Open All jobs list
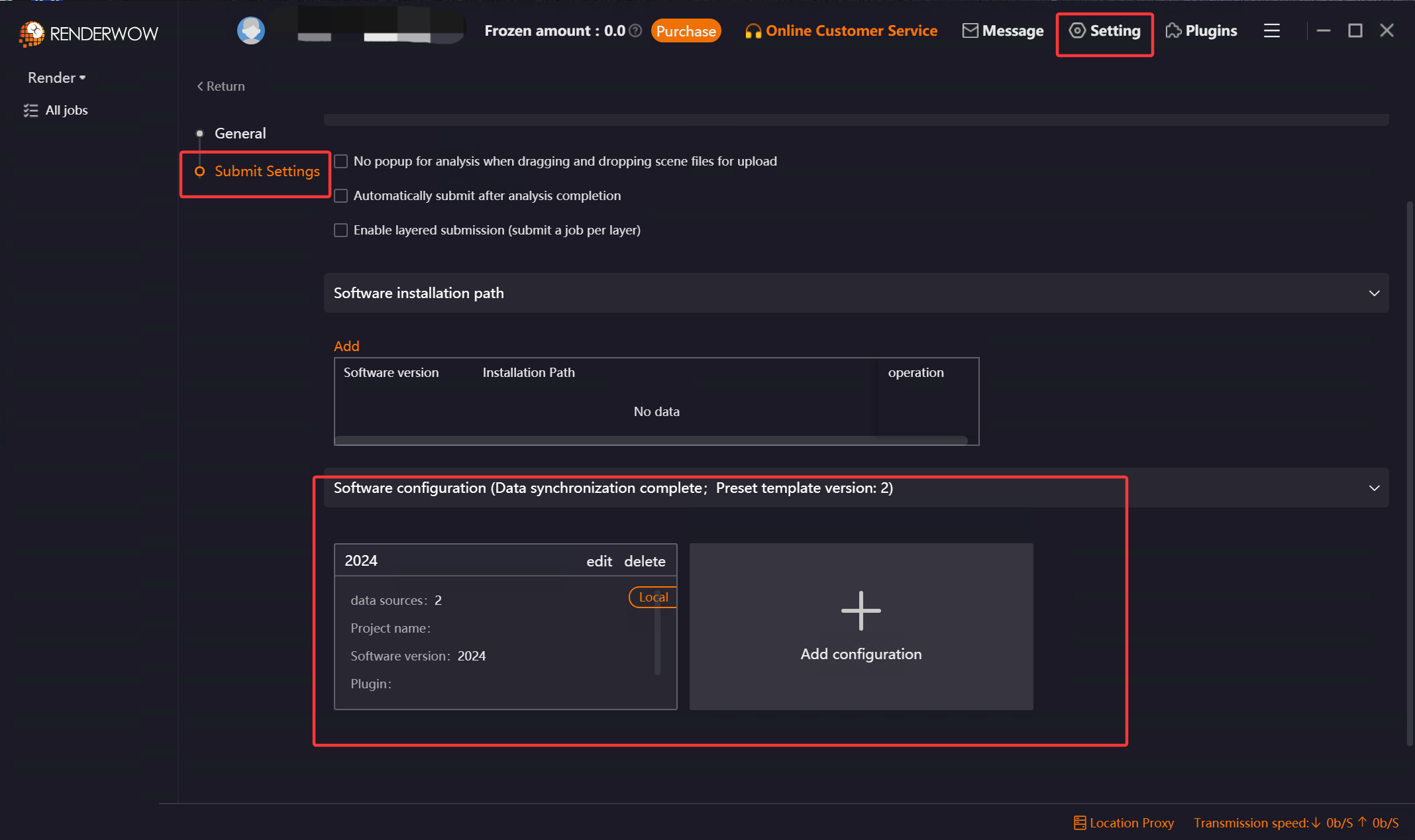This screenshot has height=840, width=1415. coord(56,110)
